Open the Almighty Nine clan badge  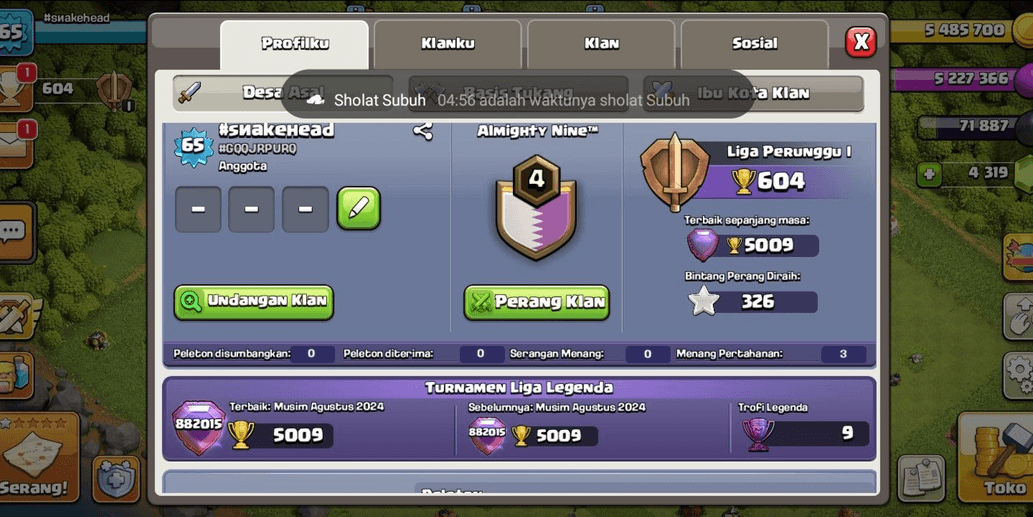tap(536, 207)
